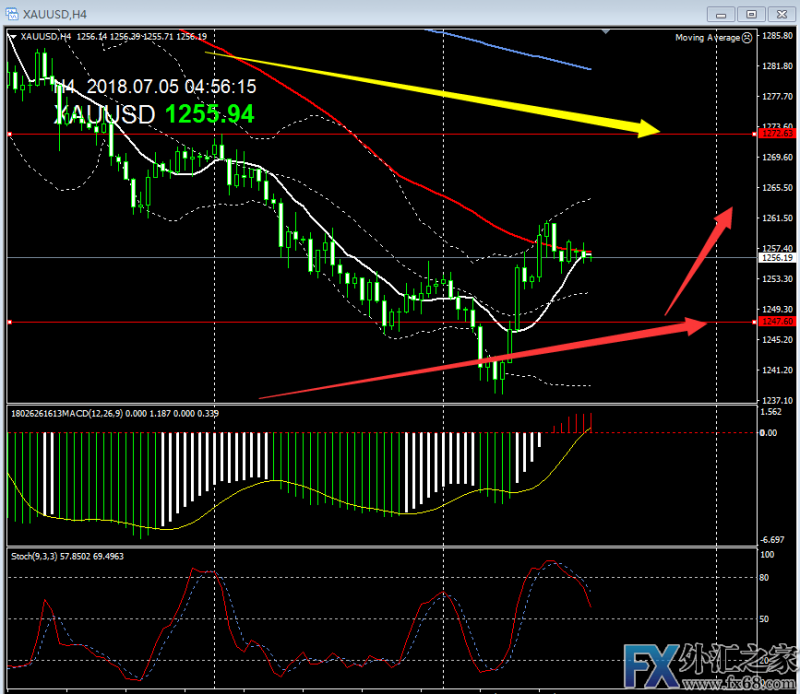Click the 1241.20 value on price scale
Screen dimensions: 800x694
[x=778, y=370]
